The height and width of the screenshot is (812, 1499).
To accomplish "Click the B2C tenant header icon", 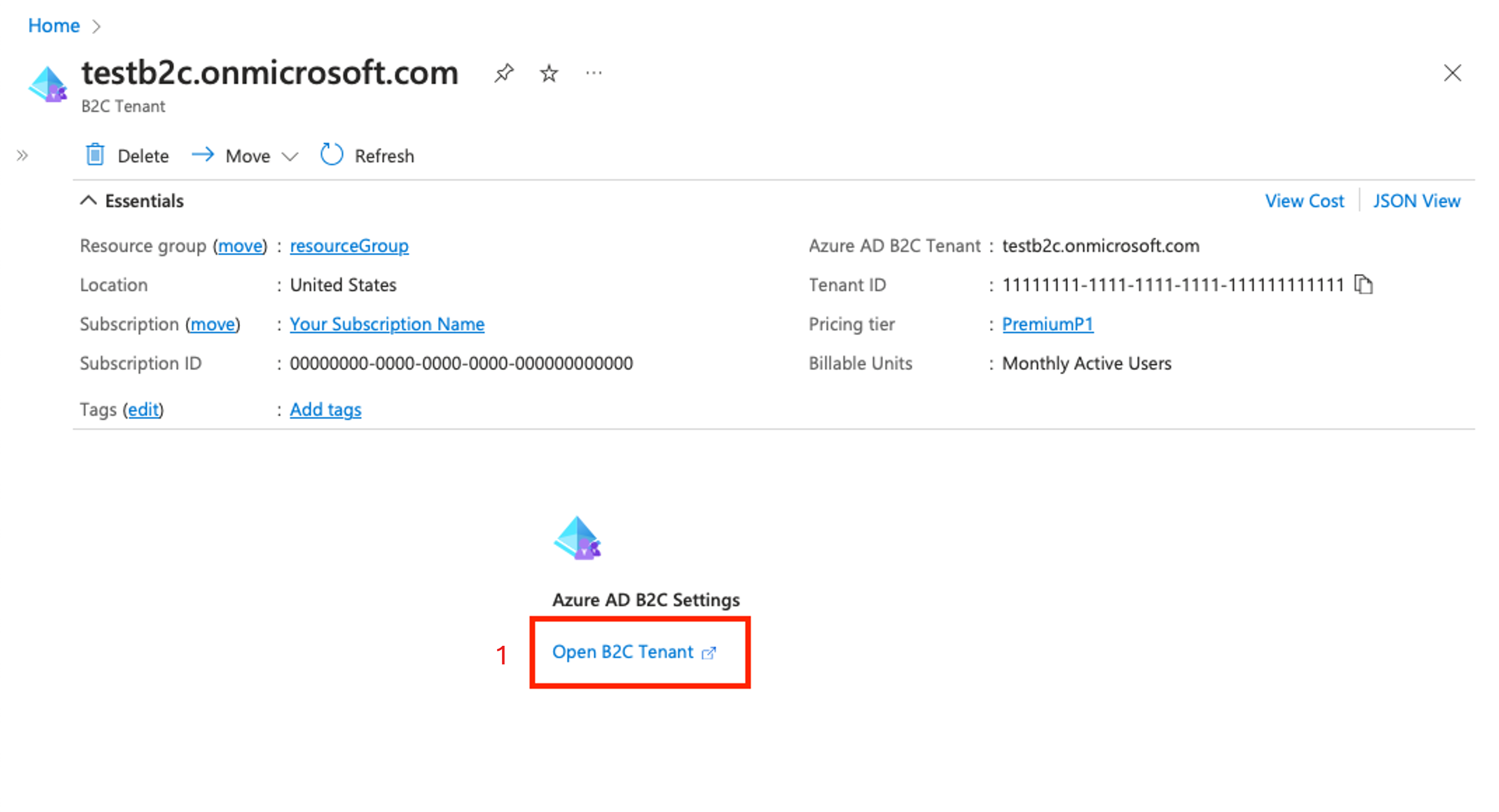I will point(48,85).
